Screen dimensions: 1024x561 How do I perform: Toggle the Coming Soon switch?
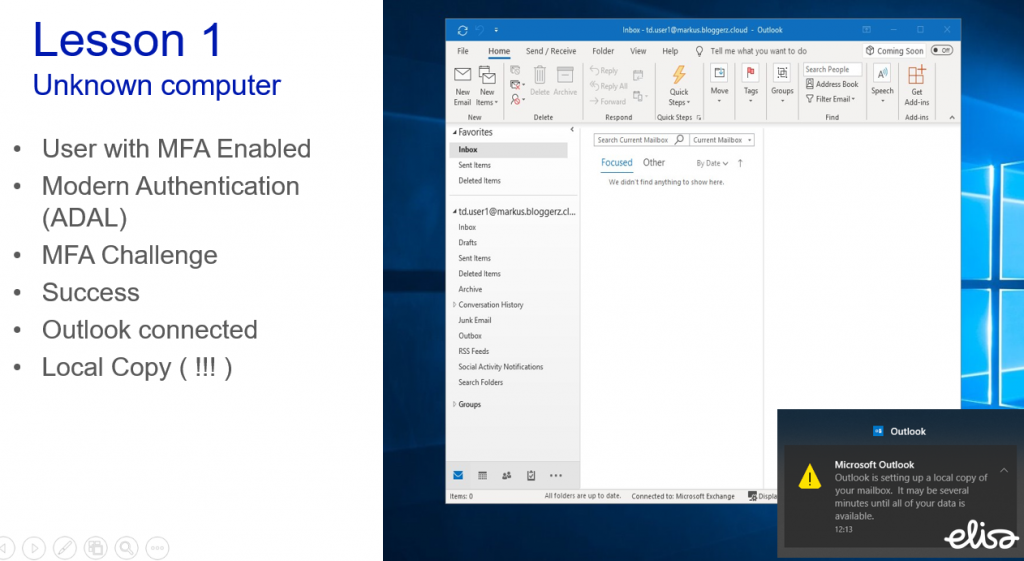tap(942, 50)
